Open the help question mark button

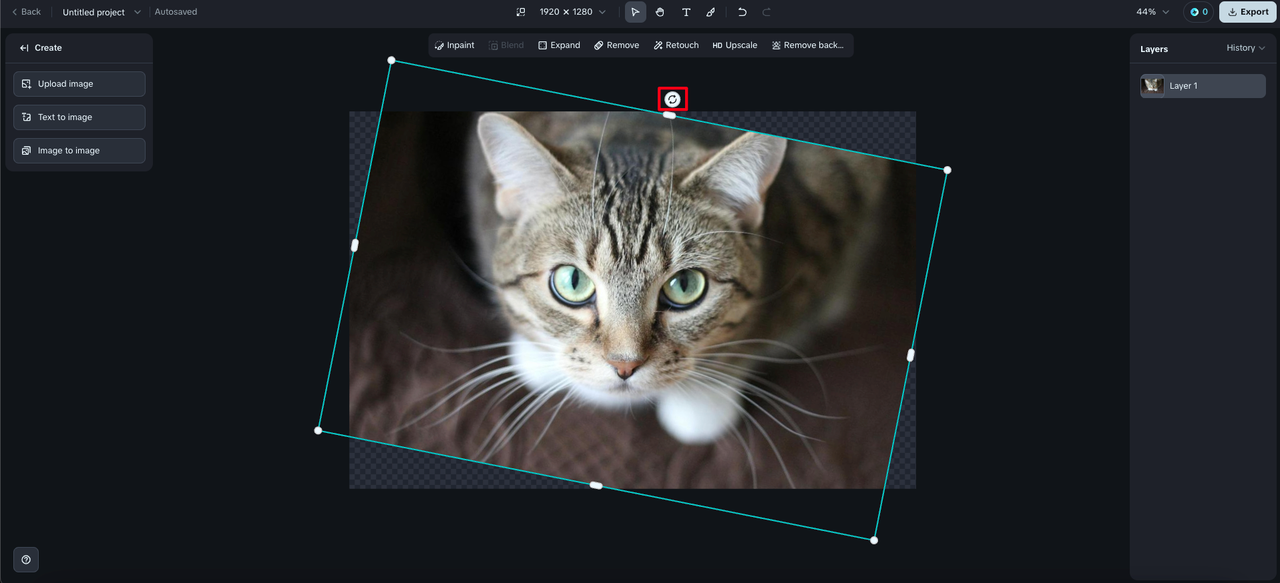pos(26,560)
